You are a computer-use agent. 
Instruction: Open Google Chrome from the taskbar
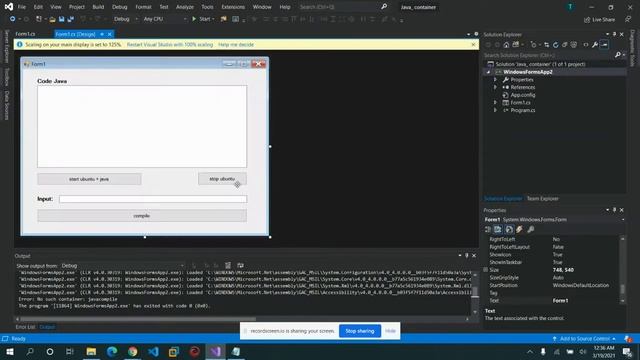tap(133, 351)
